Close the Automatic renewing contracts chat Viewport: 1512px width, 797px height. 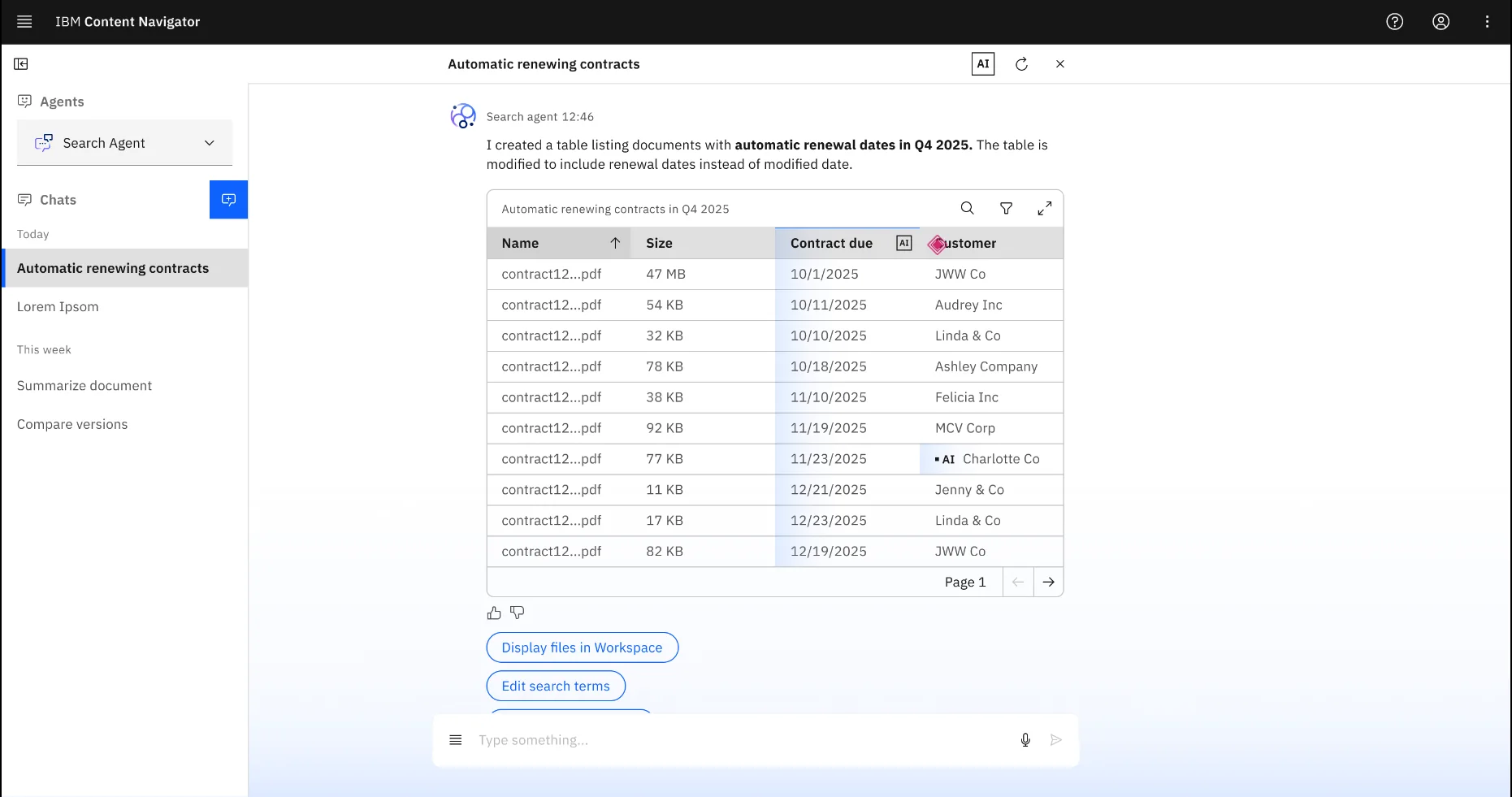pyautogui.click(x=1059, y=64)
